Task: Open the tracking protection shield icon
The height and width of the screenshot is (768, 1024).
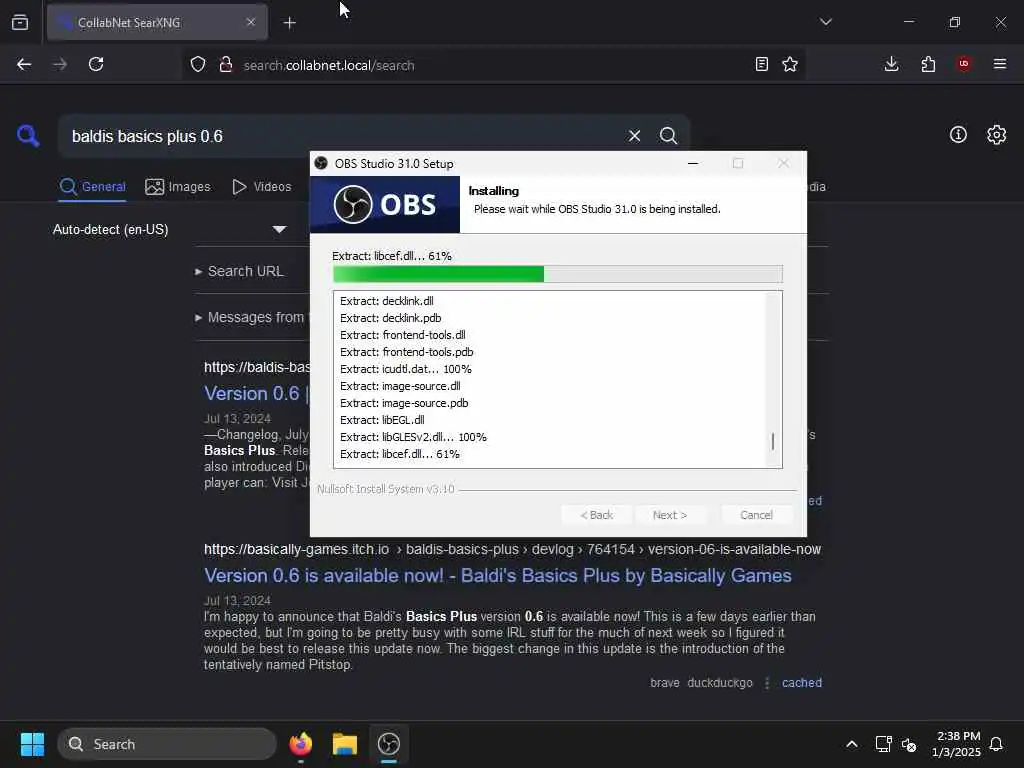Action: pyautogui.click(x=198, y=64)
